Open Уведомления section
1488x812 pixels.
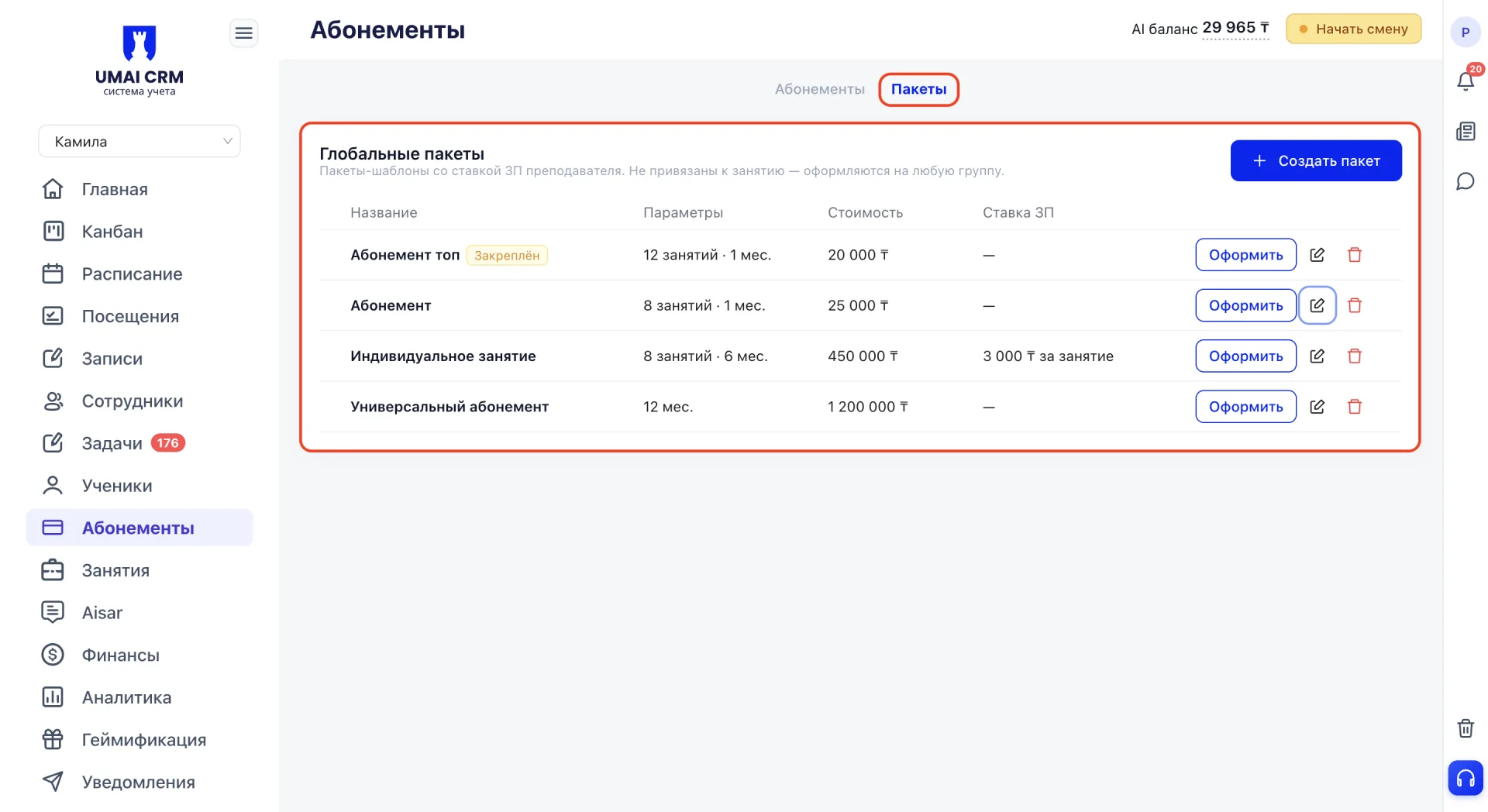[x=139, y=782]
